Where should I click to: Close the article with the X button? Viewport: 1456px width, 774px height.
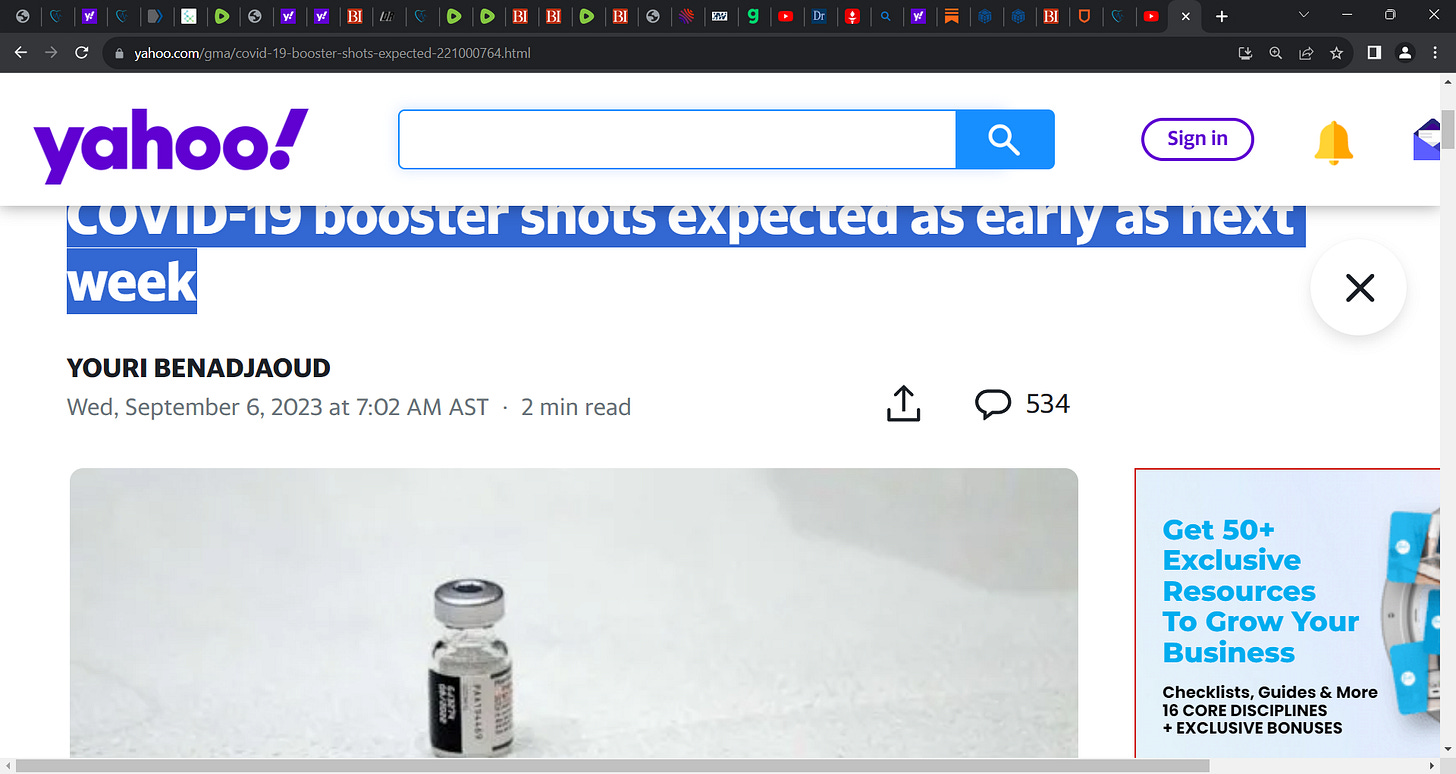tap(1359, 288)
